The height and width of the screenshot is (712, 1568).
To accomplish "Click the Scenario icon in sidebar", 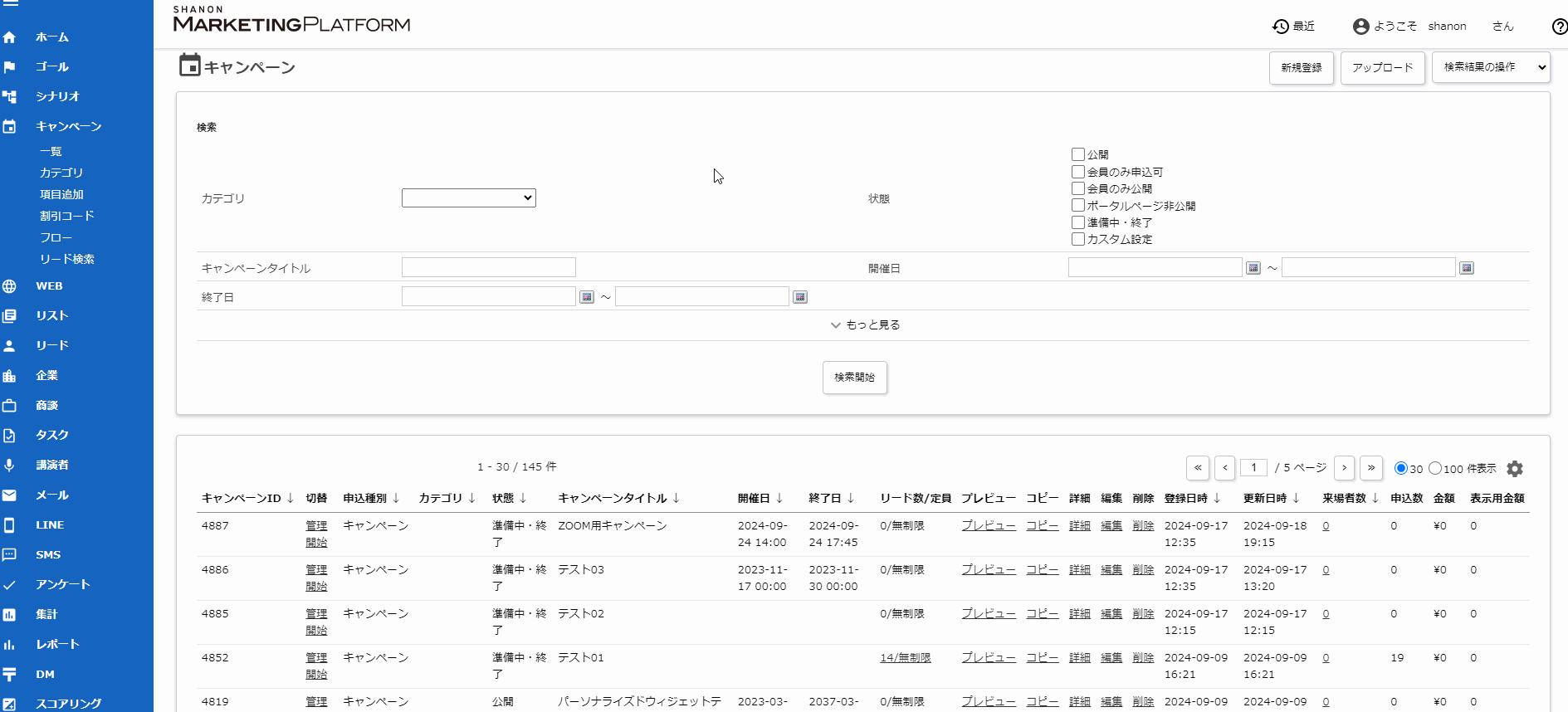I will tap(9, 97).
